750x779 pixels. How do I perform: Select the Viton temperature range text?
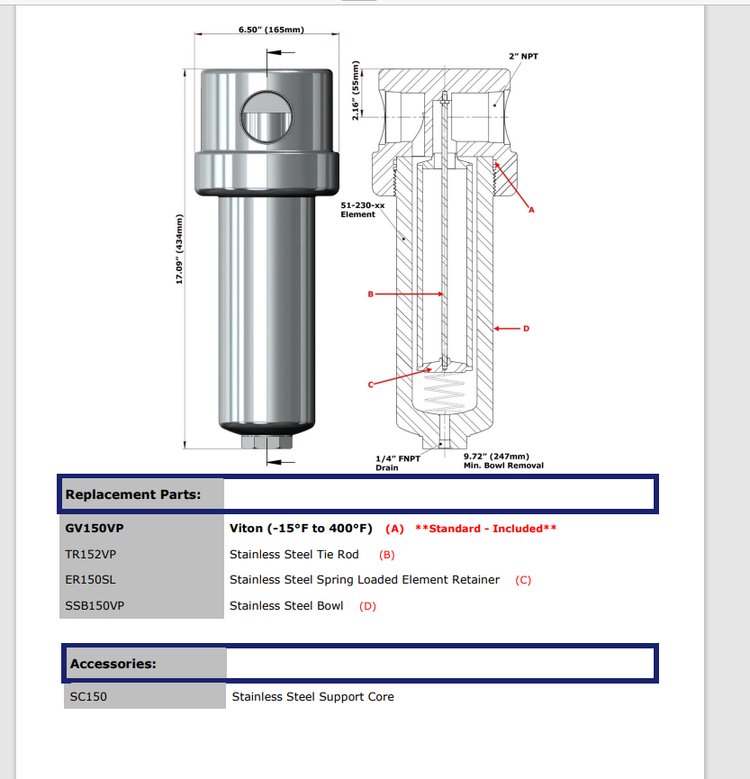coord(301,528)
